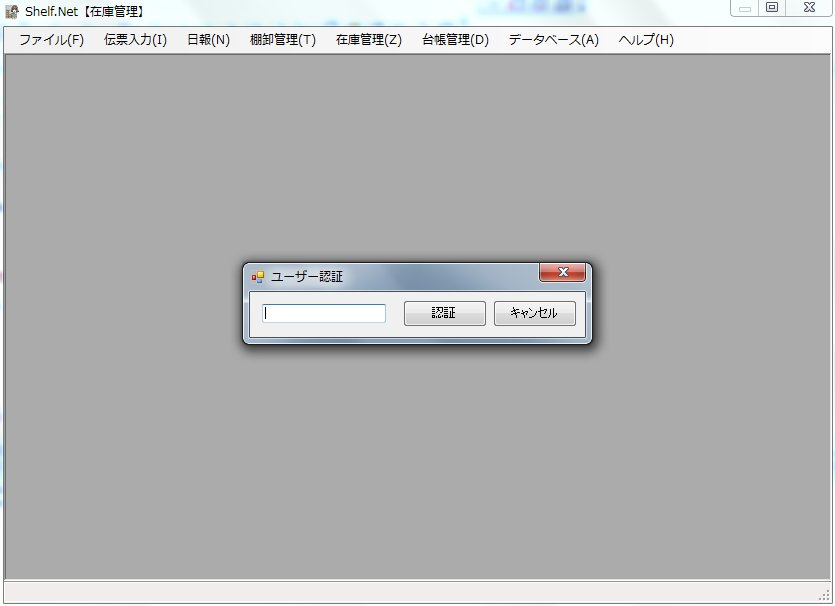Click the 認証 button

[x=445, y=313]
